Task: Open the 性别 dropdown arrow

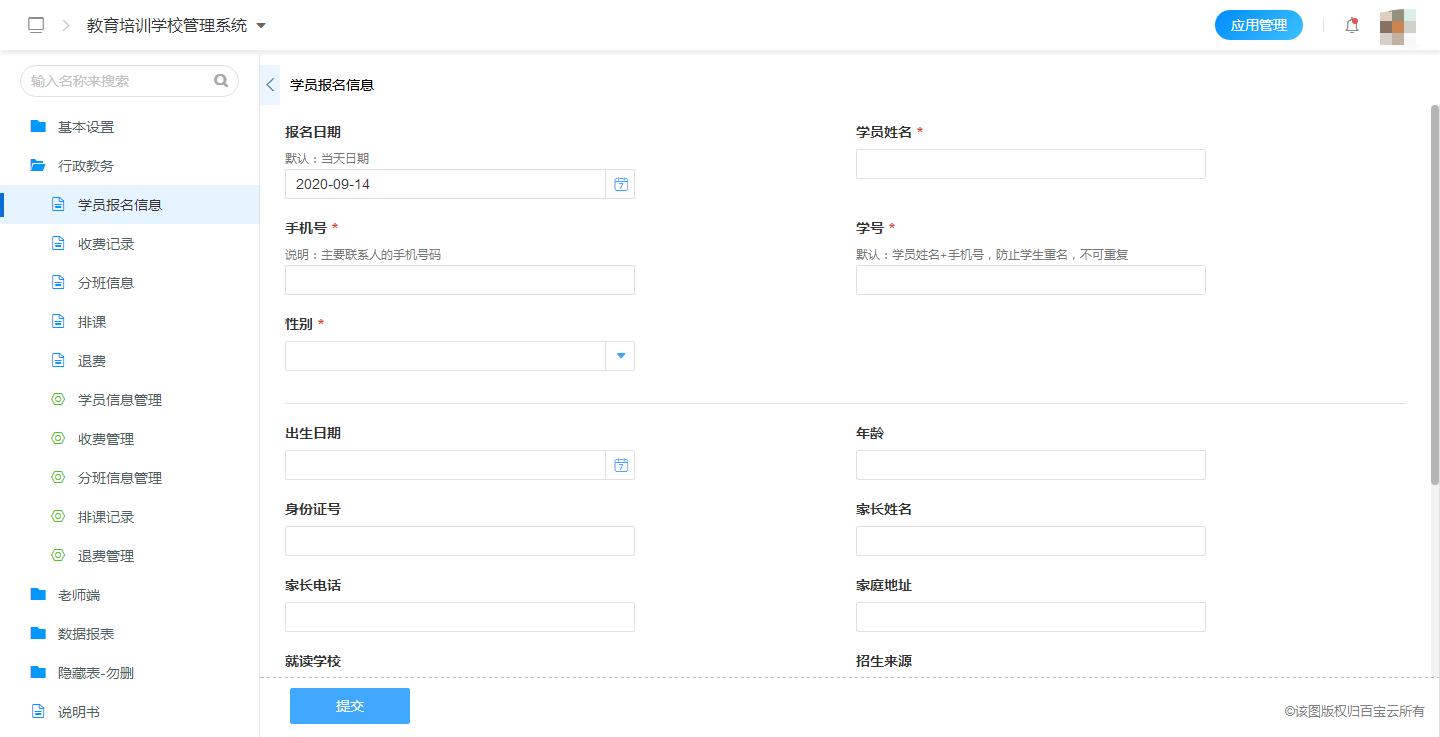Action: click(x=619, y=355)
